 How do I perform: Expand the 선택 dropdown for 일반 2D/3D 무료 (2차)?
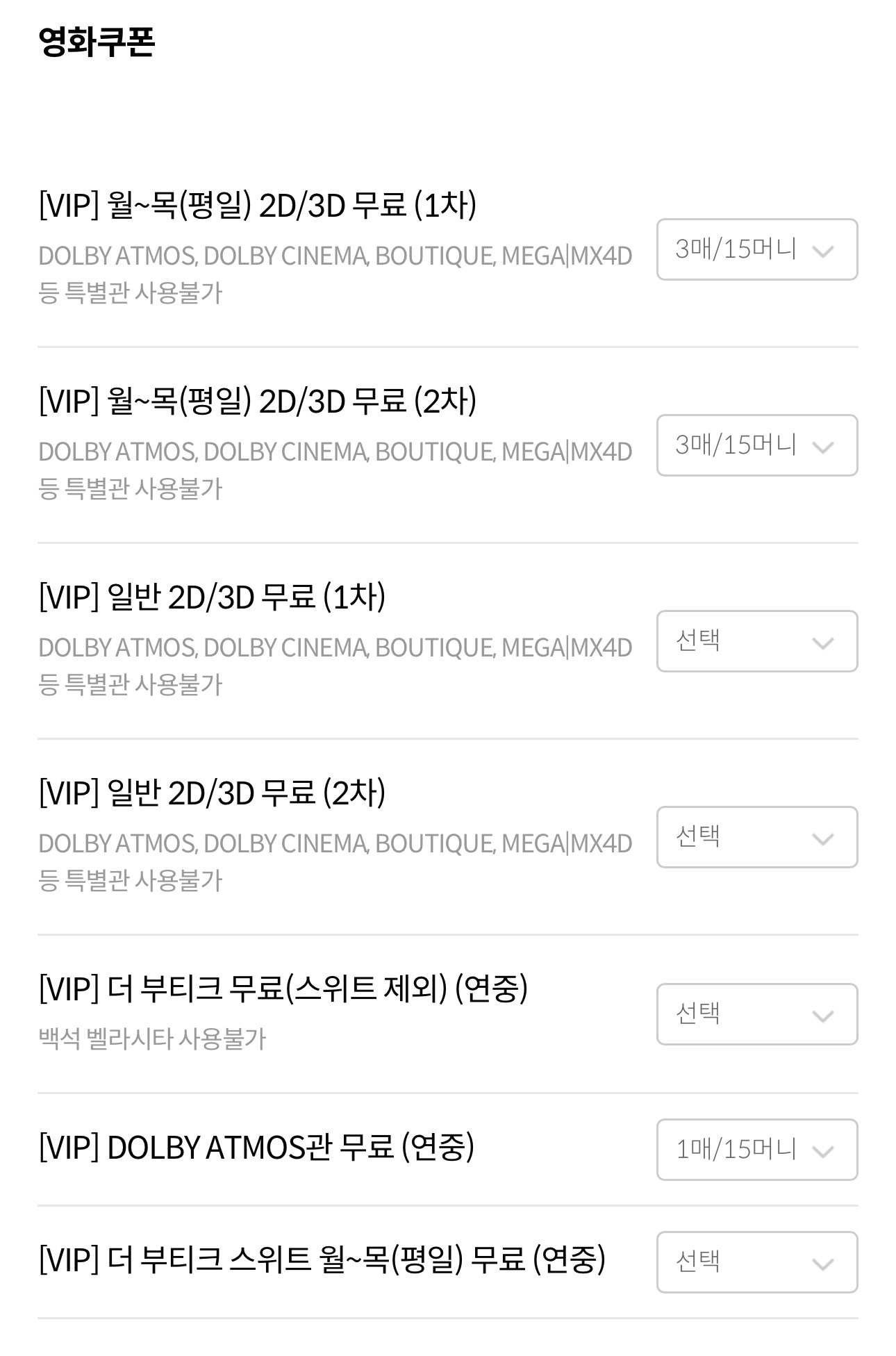756,837
